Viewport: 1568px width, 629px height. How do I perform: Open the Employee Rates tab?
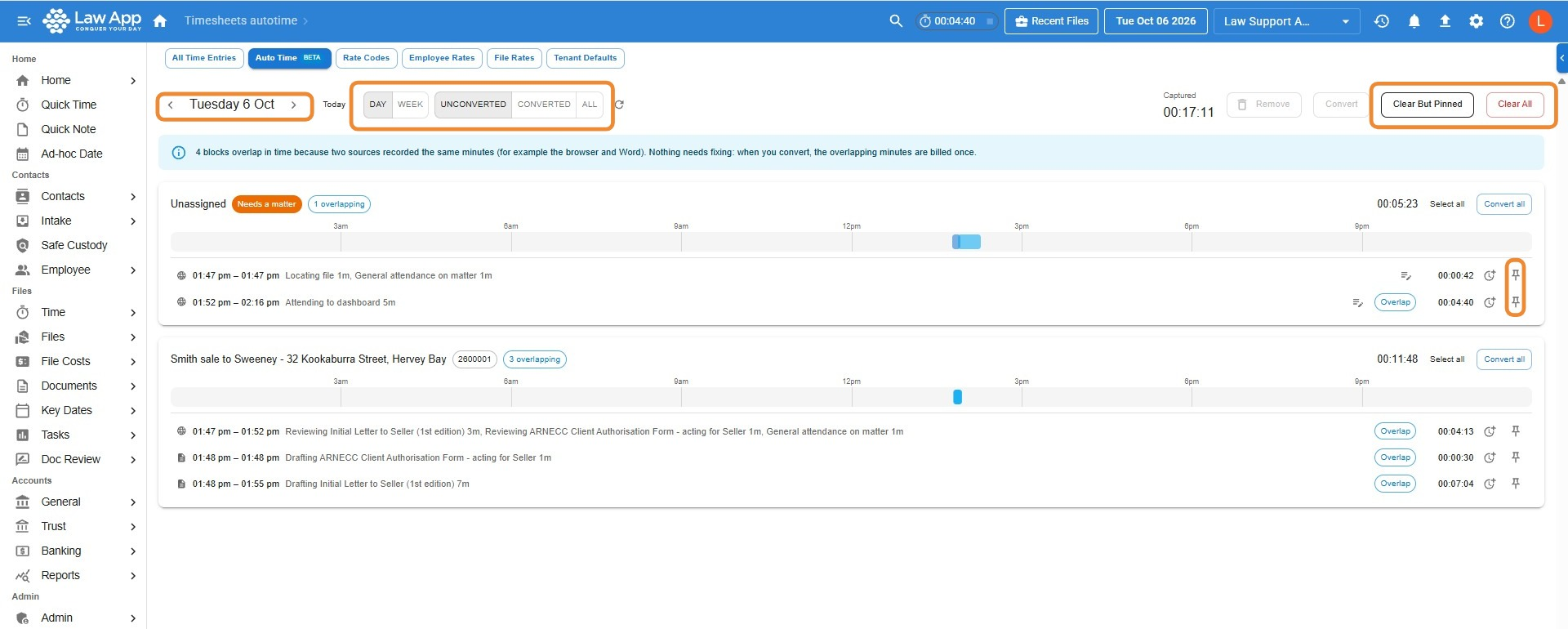(442, 58)
